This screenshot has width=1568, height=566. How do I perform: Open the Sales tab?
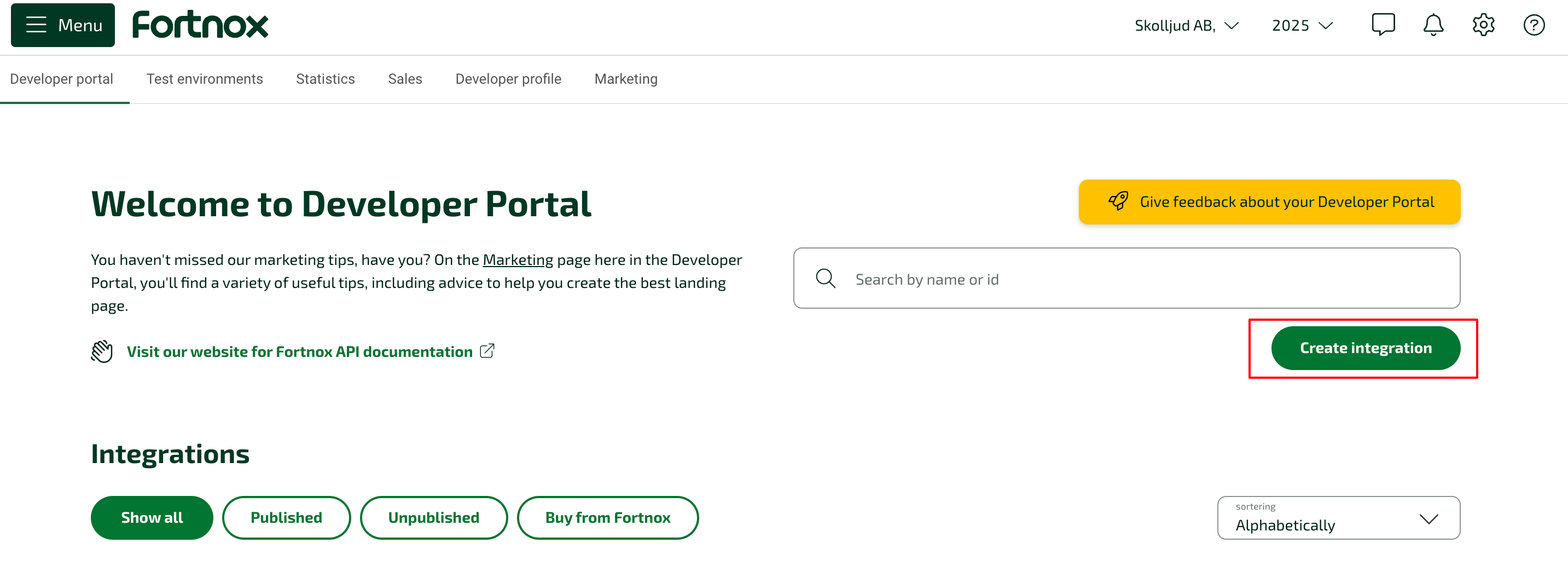[x=405, y=79]
